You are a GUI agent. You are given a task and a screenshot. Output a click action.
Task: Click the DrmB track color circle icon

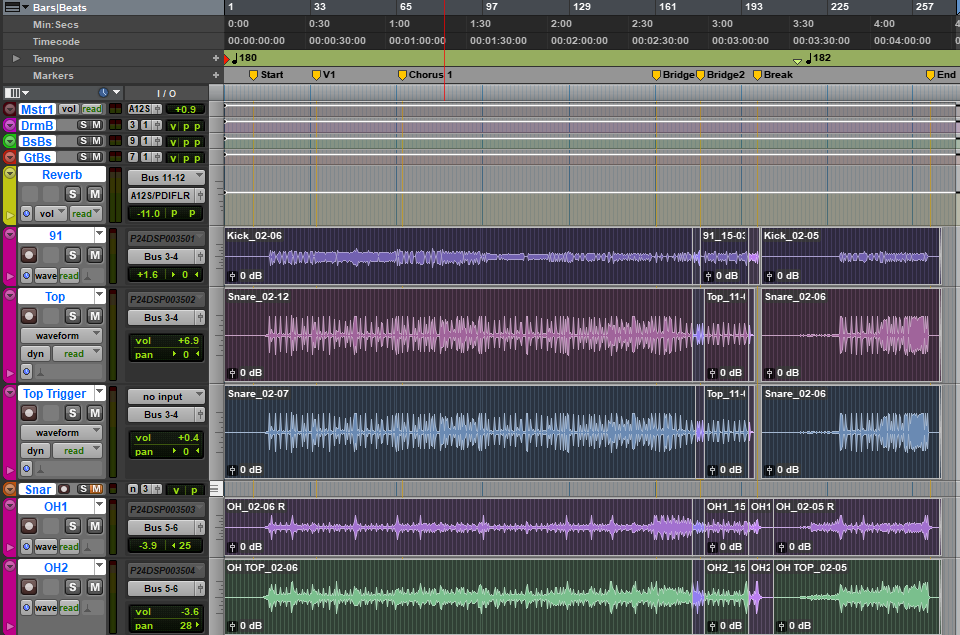[x=10, y=125]
